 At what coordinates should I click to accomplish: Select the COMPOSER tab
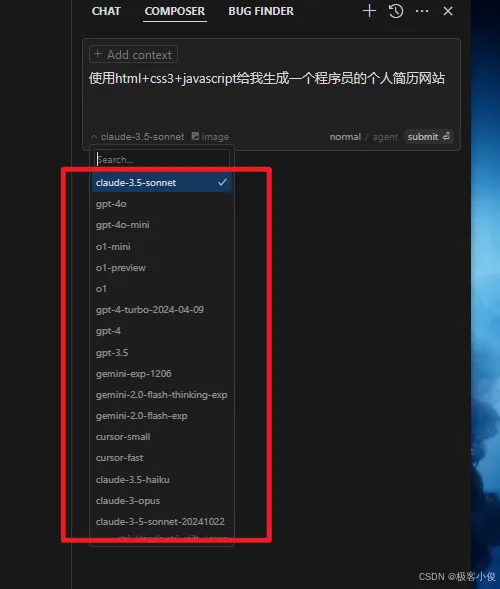click(175, 11)
